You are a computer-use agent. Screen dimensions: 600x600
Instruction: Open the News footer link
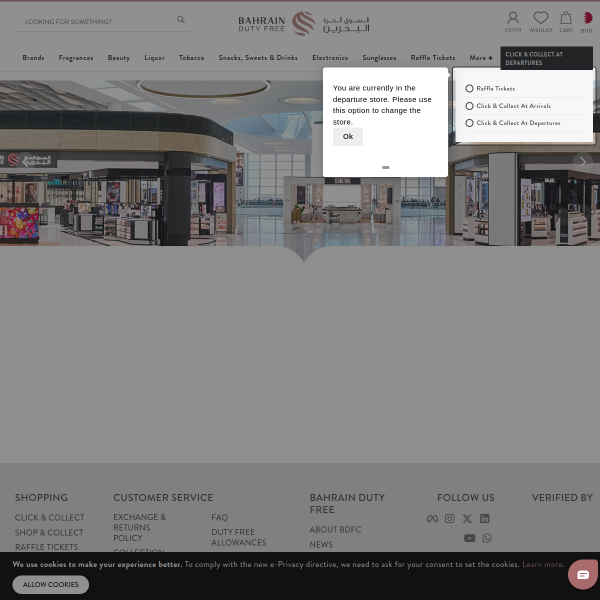pos(321,545)
